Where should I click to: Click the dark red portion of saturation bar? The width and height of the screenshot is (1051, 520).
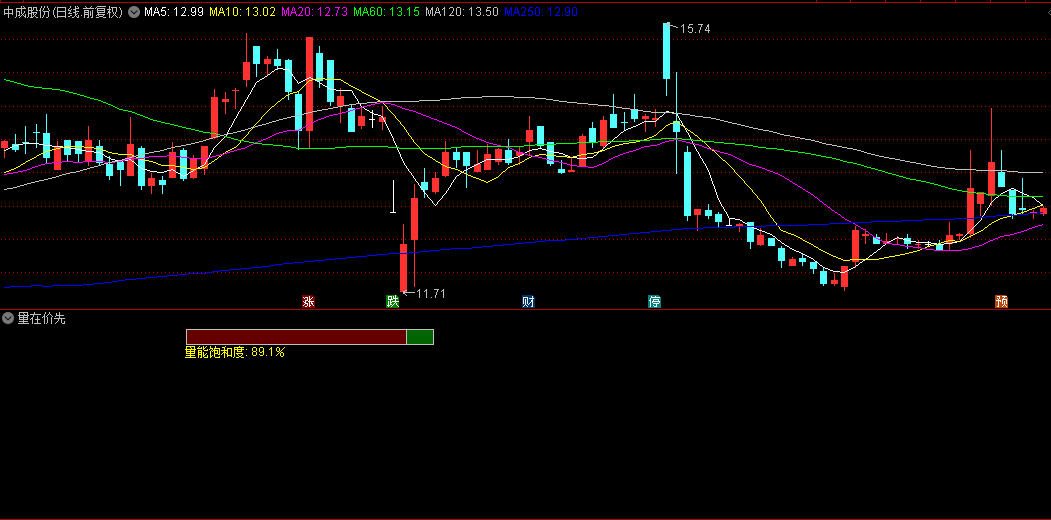(x=296, y=337)
